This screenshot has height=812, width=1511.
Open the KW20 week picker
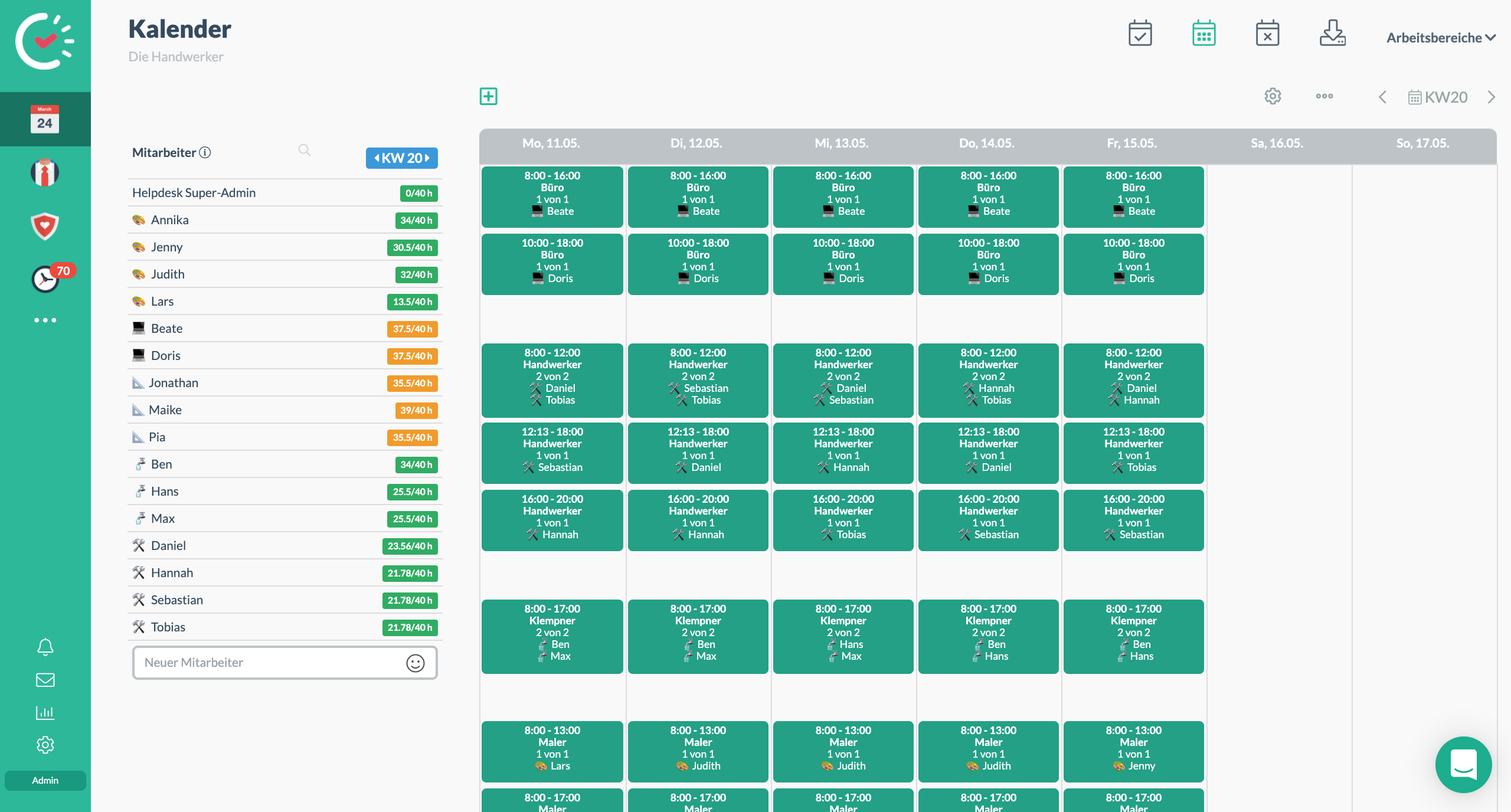tap(1438, 97)
